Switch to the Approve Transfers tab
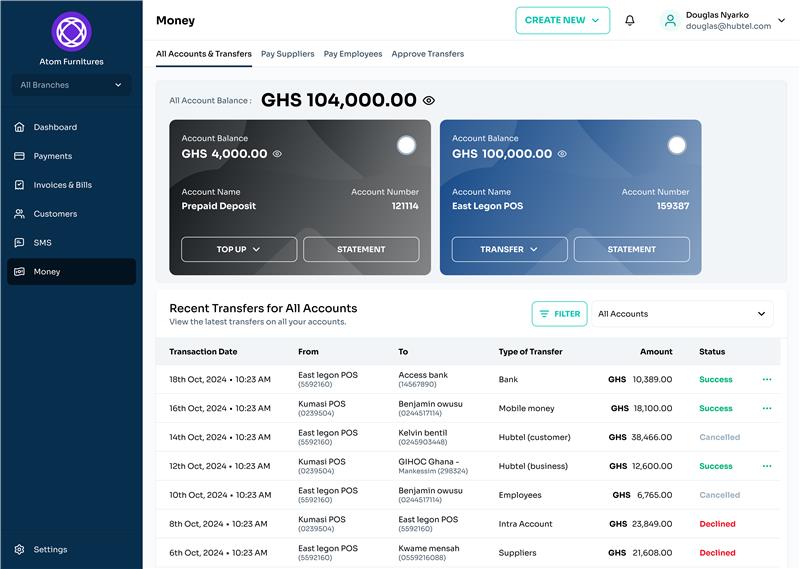The image size is (800, 569). point(427,54)
